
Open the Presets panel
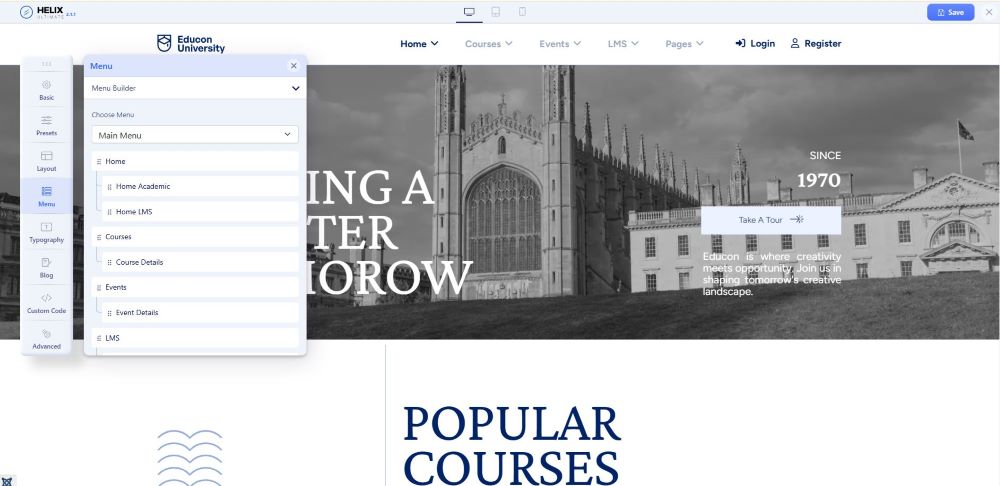[x=47, y=126]
